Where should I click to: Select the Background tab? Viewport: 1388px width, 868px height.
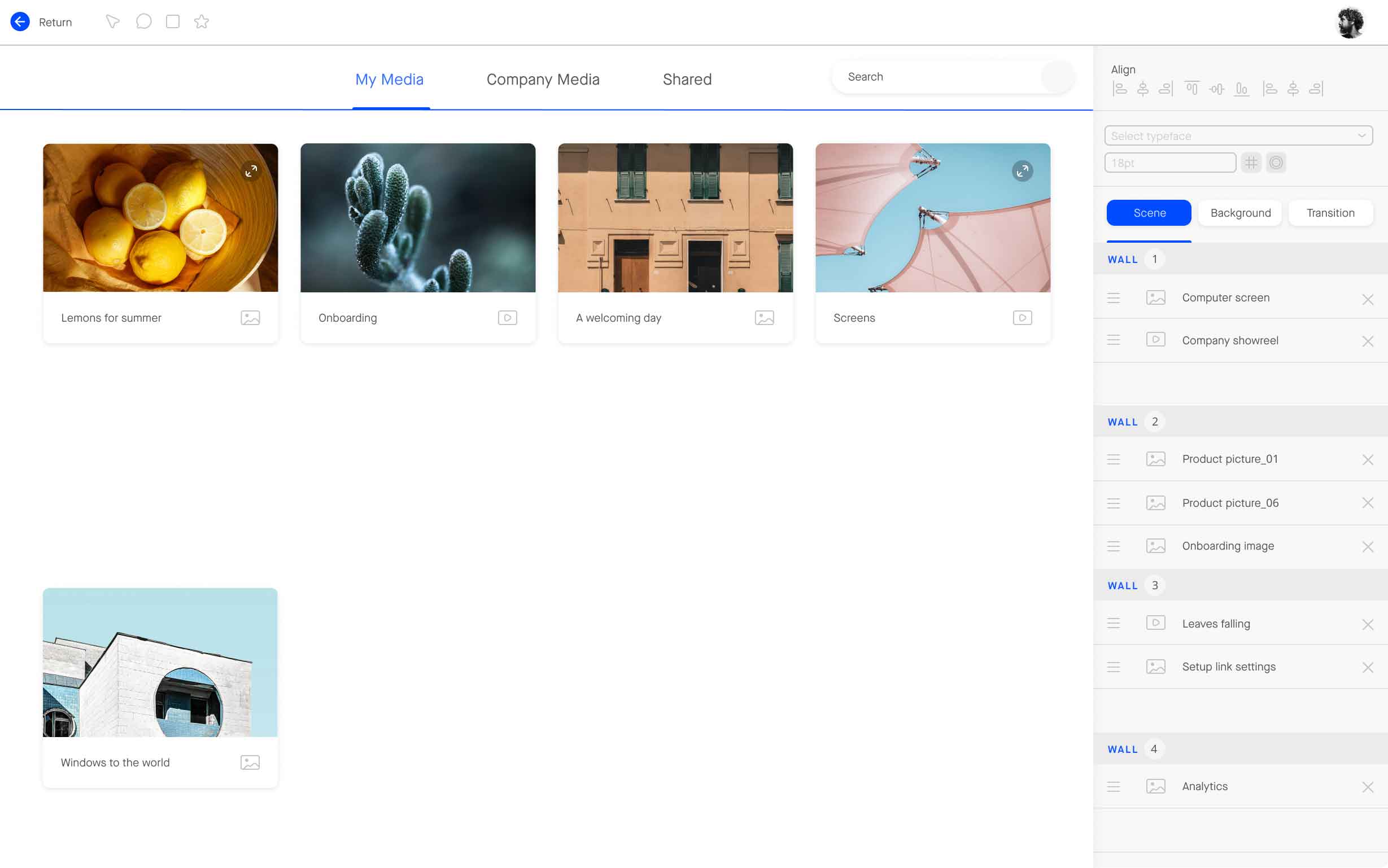pyautogui.click(x=1241, y=213)
